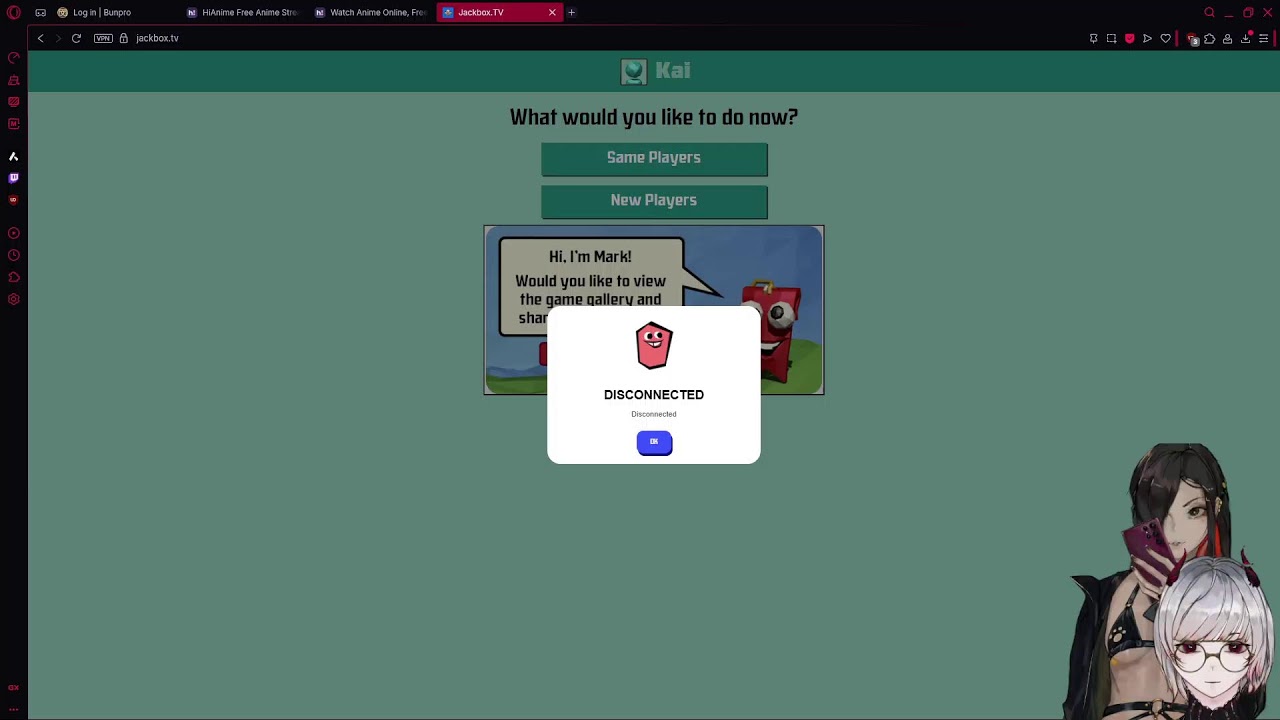Open the extension icon with badge 3
The image size is (1280, 720).
(x=1192, y=39)
